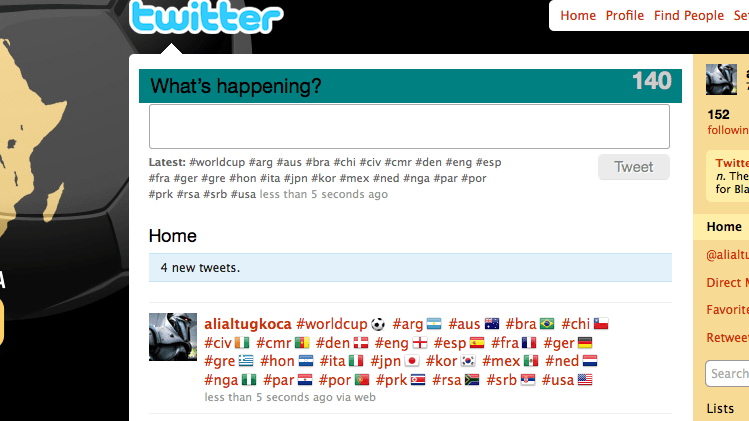Open the Home navigation link
Screen dimensions: 749x421
point(578,15)
